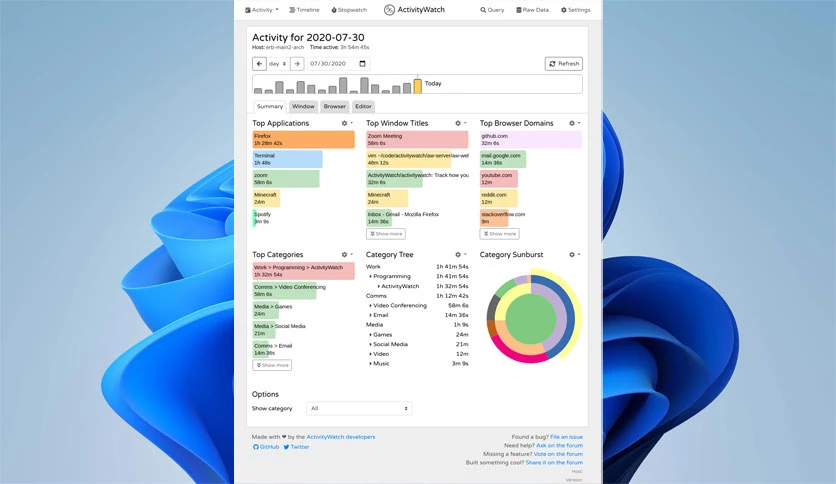This screenshot has height=484, width=836.
Task: Open Top Browser Domains gear options
Action: coord(574,123)
